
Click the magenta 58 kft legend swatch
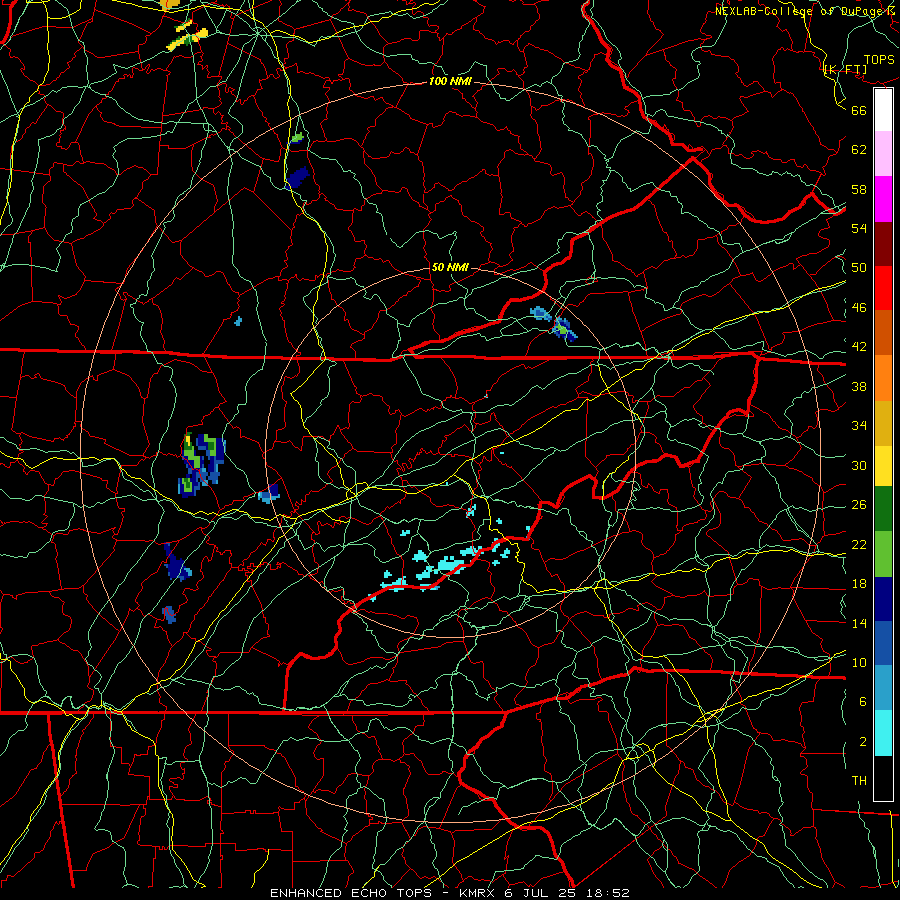click(x=883, y=199)
